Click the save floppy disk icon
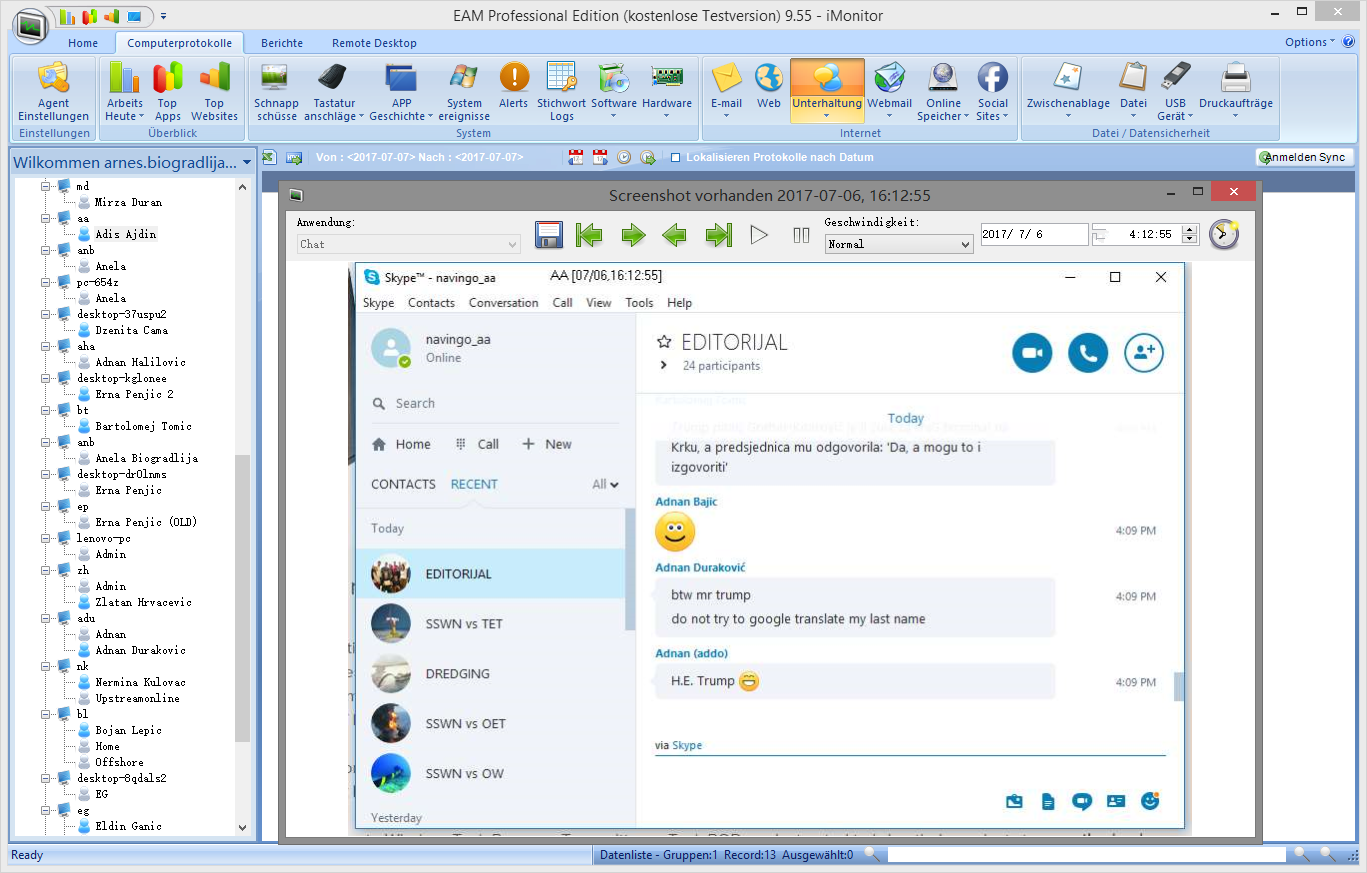This screenshot has height=873, width=1367. point(549,235)
